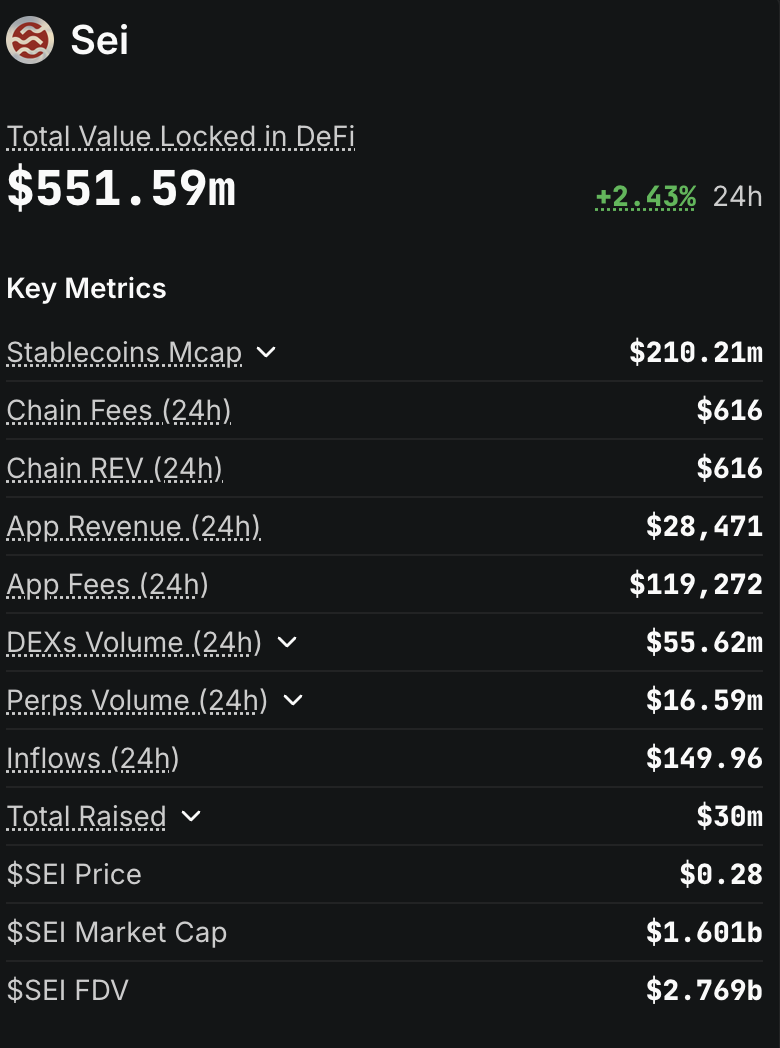The image size is (780, 1048).
Task: Open the Total Value Locked in DeFi label
Action: (x=180, y=137)
